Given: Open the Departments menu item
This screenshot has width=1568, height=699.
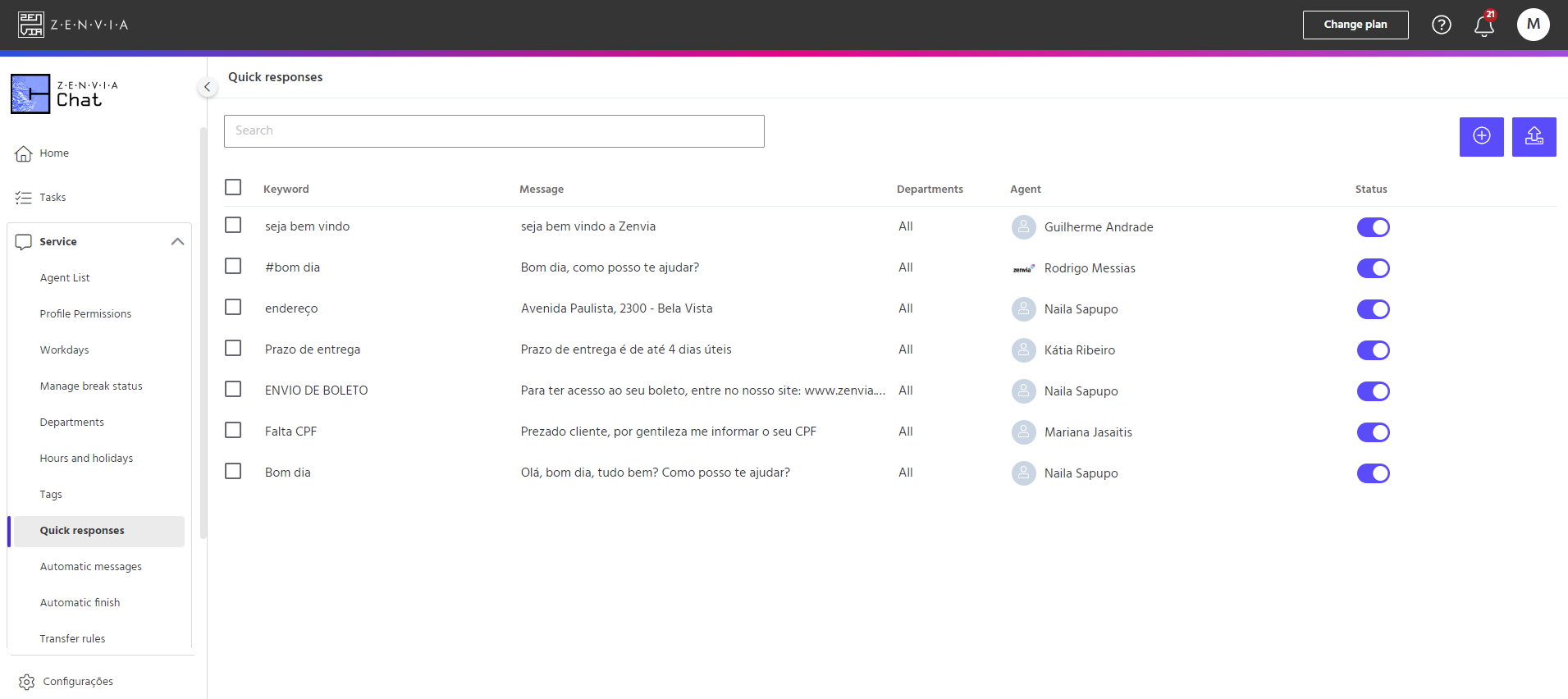Looking at the screenshot, I should click(72, 423).
